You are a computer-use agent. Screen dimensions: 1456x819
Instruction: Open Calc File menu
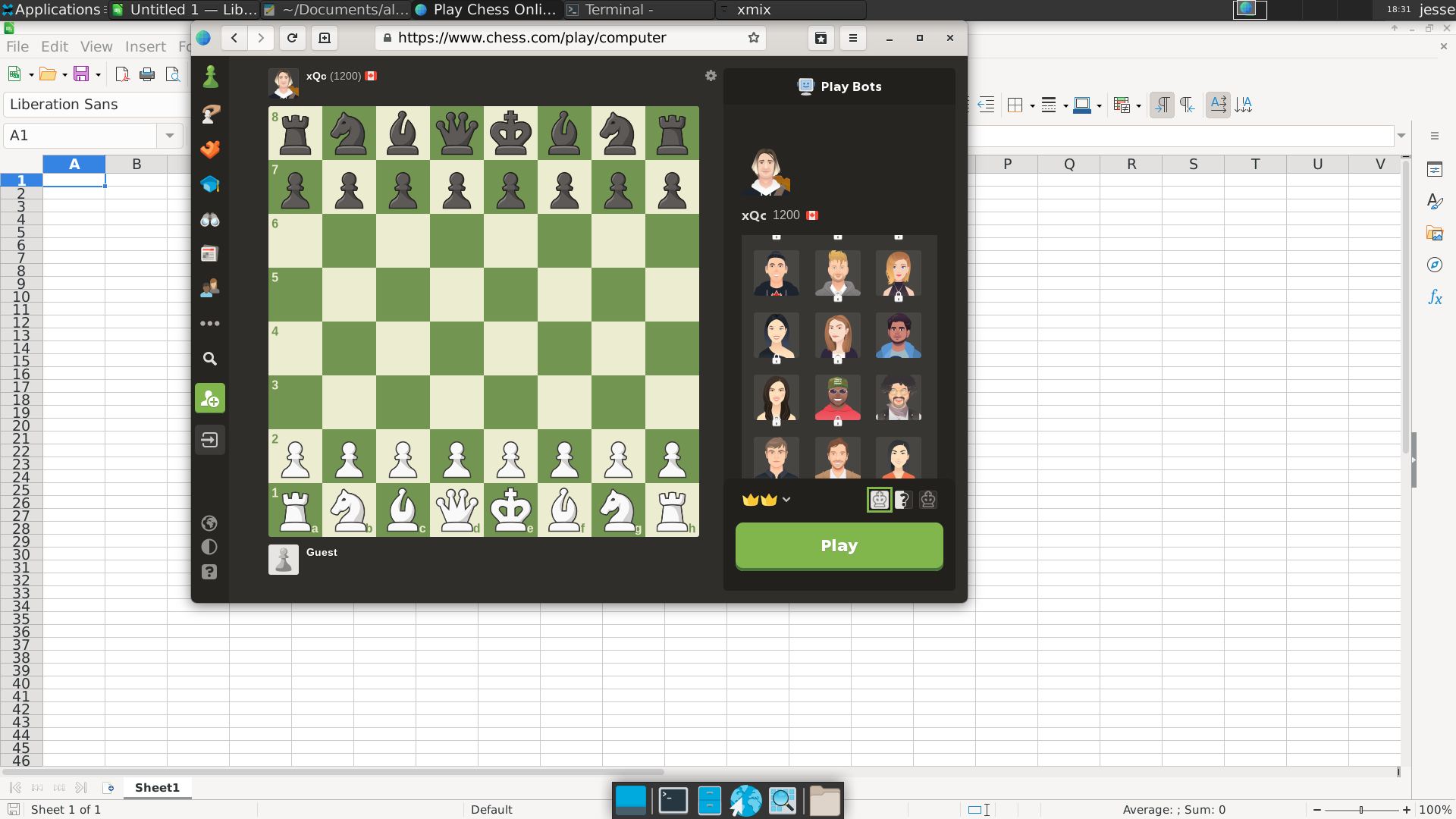click(17, 47)
